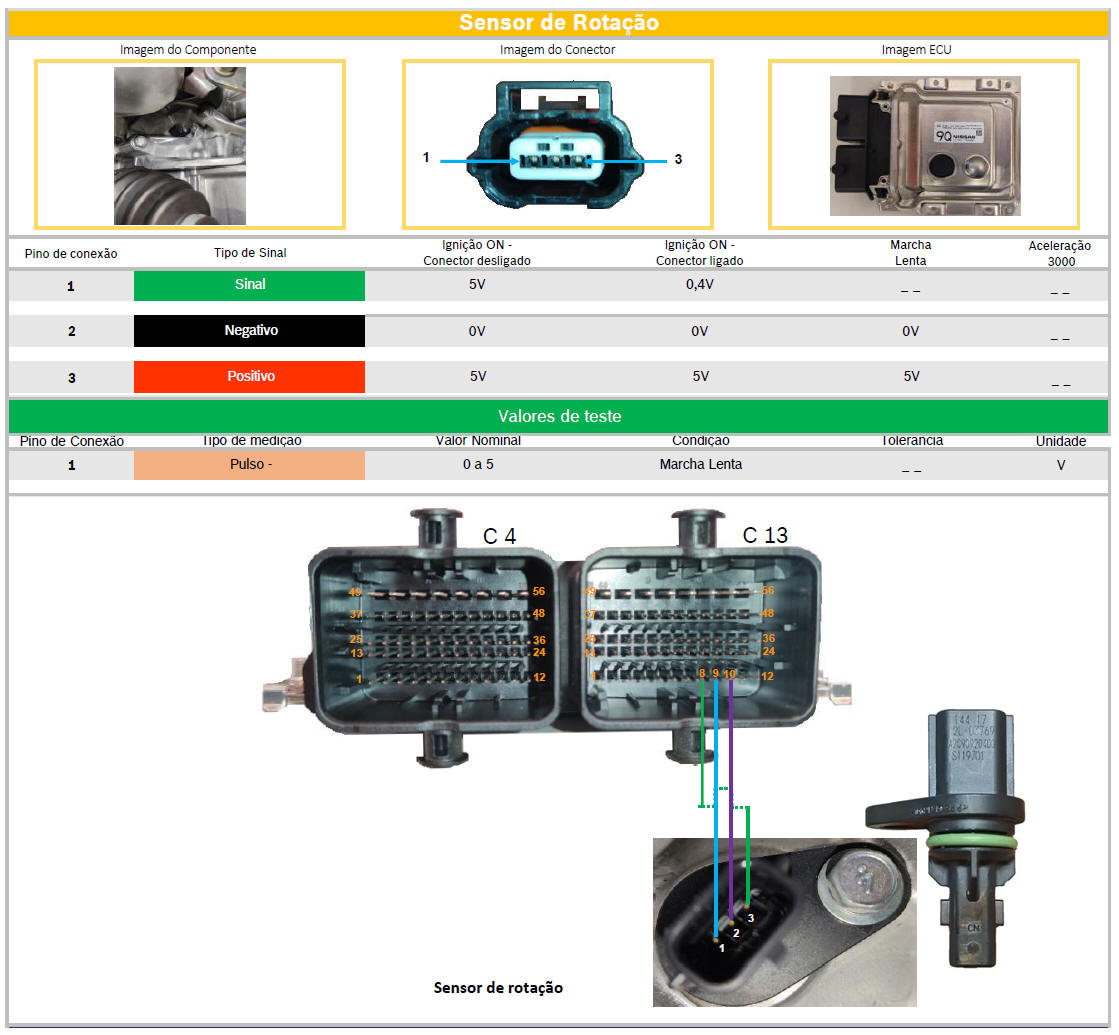Select the ECU module photo
The width and height of the screenshot is (1119, 1035).
924,144
